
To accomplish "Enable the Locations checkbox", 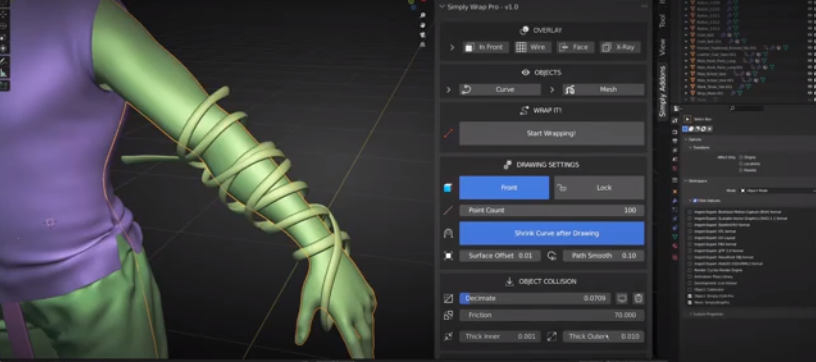I will pyautogui.click(x=741, y=163).
